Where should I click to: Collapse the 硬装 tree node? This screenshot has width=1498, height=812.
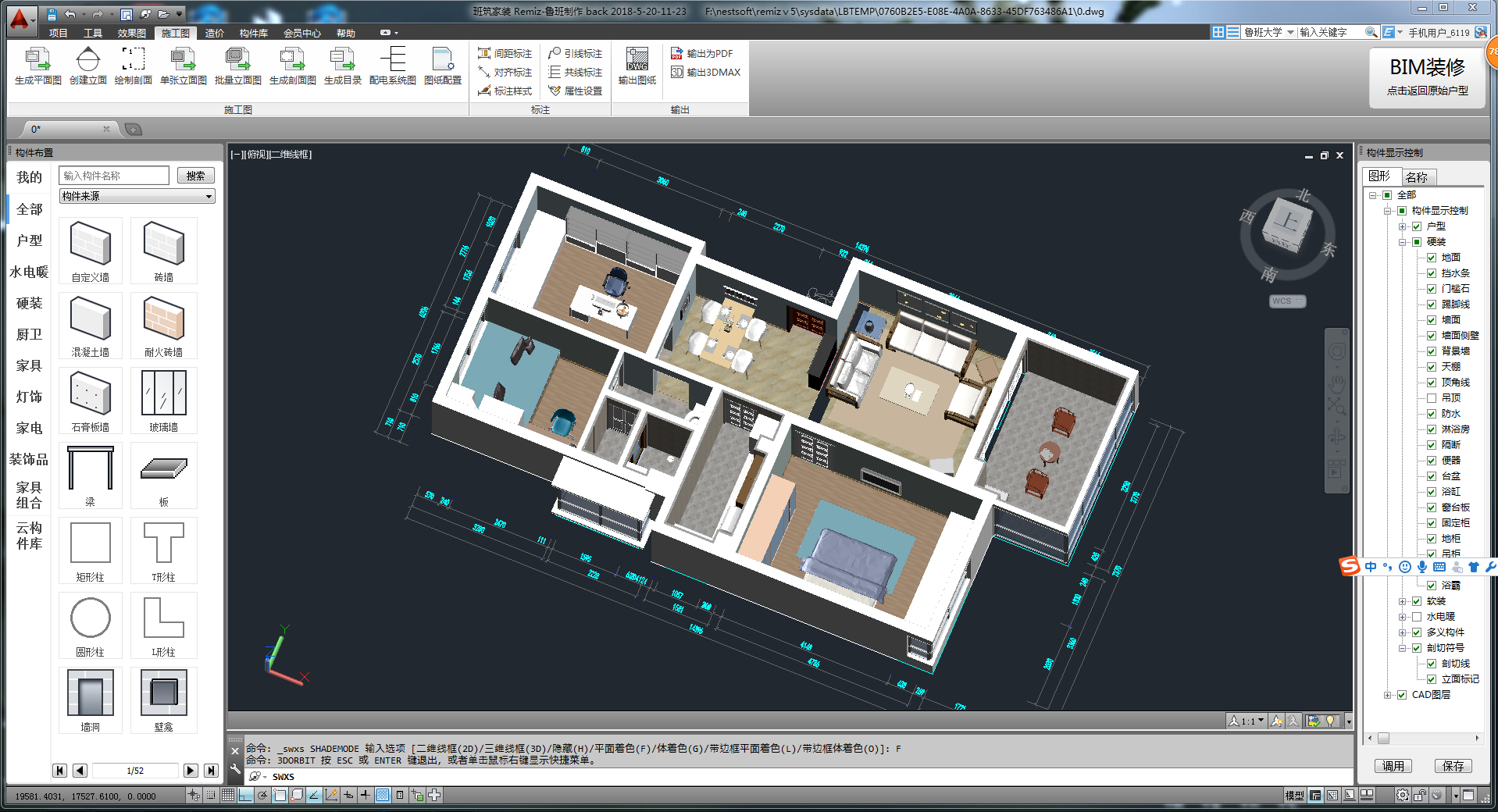pyautogui.click(x=1403, y=242)
